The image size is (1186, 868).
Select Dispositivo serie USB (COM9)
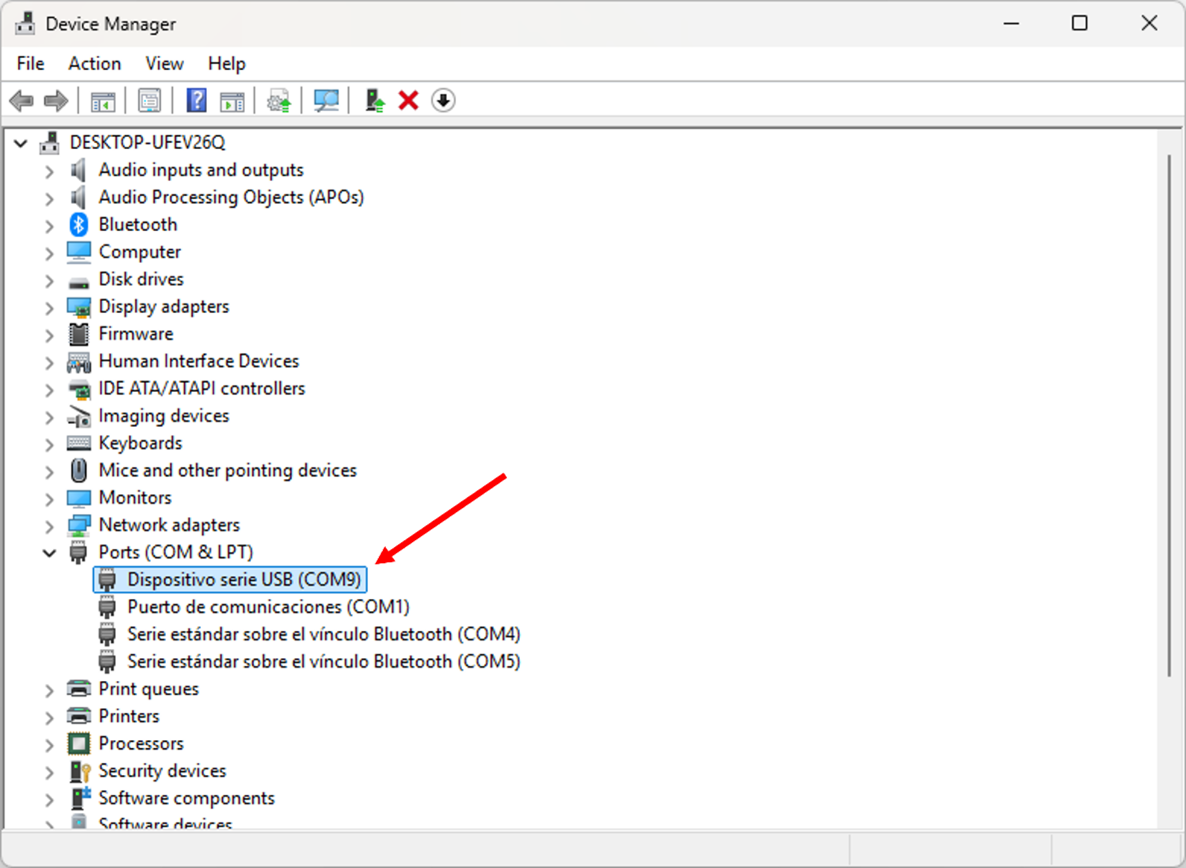coord(243,580)
